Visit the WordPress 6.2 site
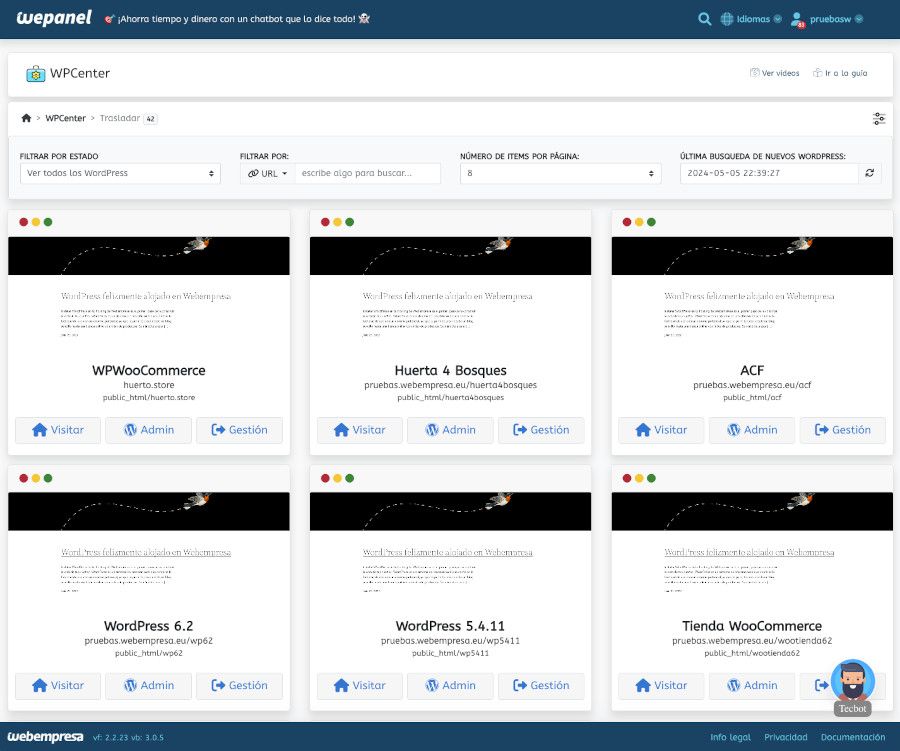The width and height of the screenshot is (900, 751). pos(58,686)
